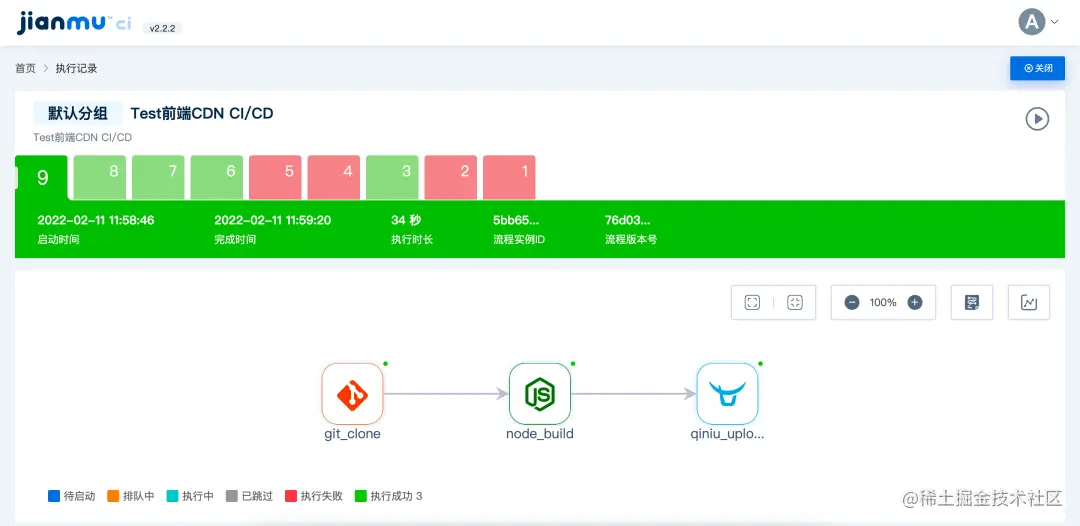Trigger the workflow with play button
Image resolution: width=1080 pixels, height=526 pixels.
coord(1037,118)
